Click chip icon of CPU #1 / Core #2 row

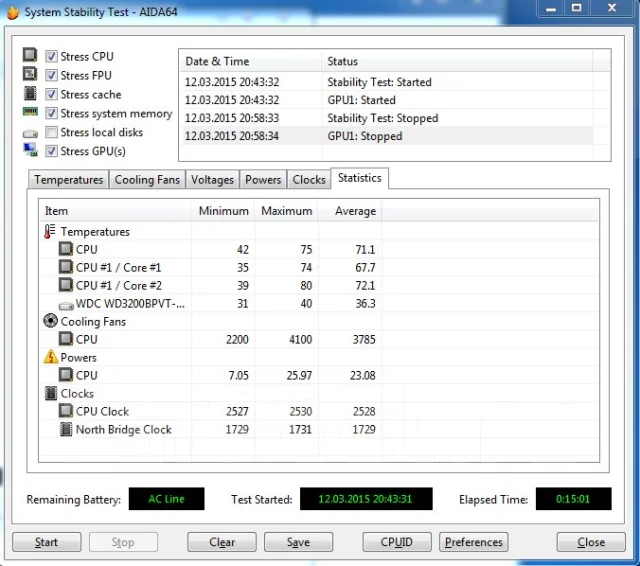pyautogui.click(x=66, y=285)
